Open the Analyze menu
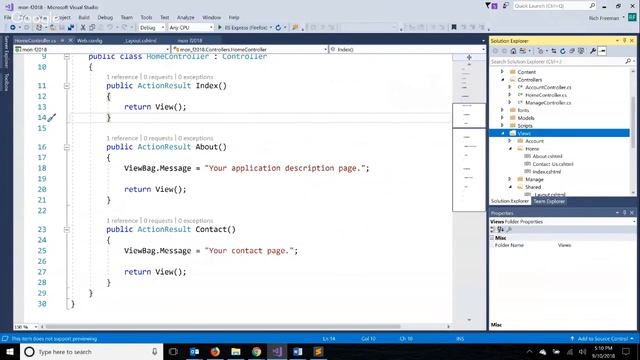The height and width of the screenshot is (360, 640). click(186, 18)
